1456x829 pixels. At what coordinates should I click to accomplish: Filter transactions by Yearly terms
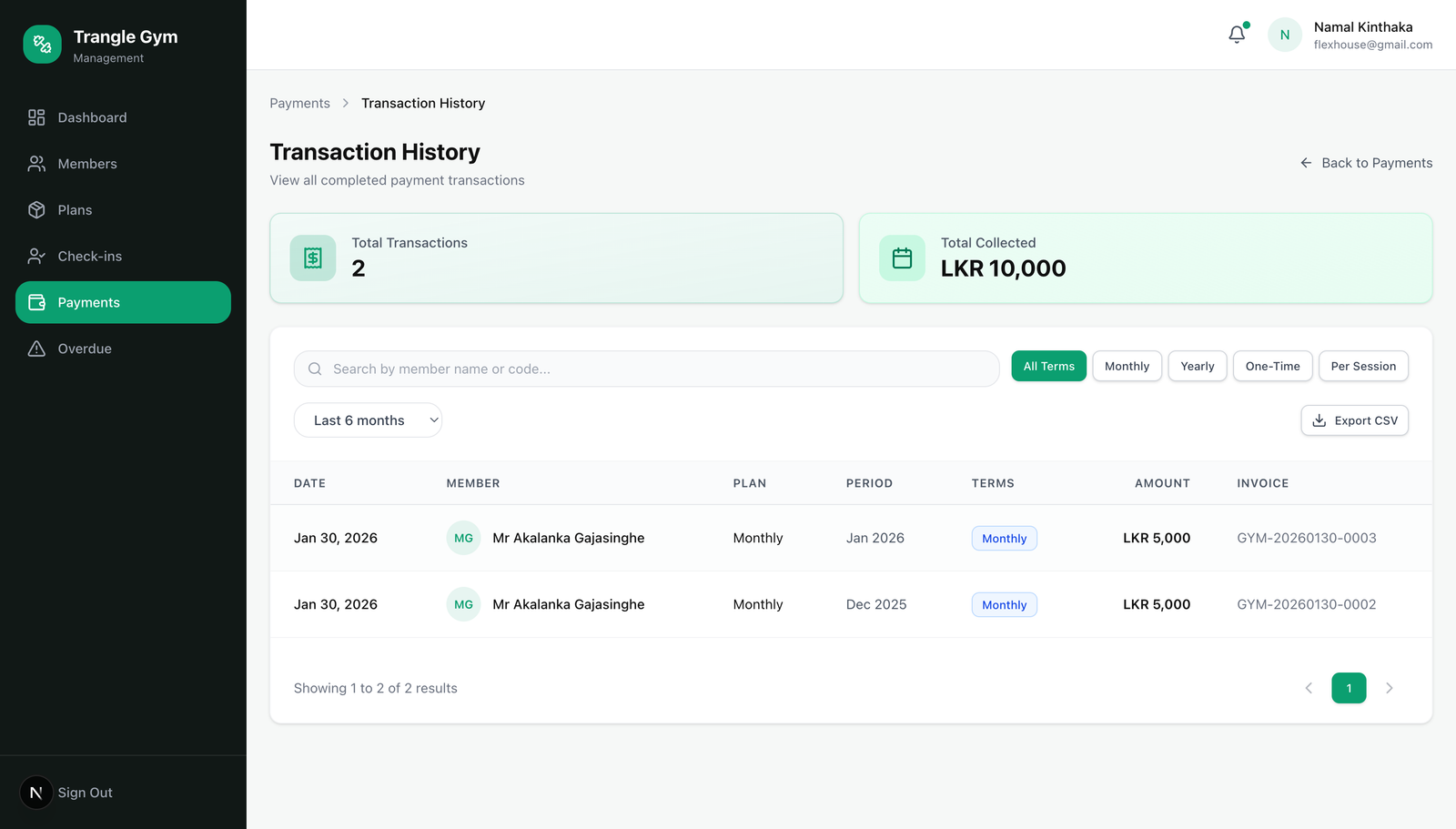(x=1198, y=366)
